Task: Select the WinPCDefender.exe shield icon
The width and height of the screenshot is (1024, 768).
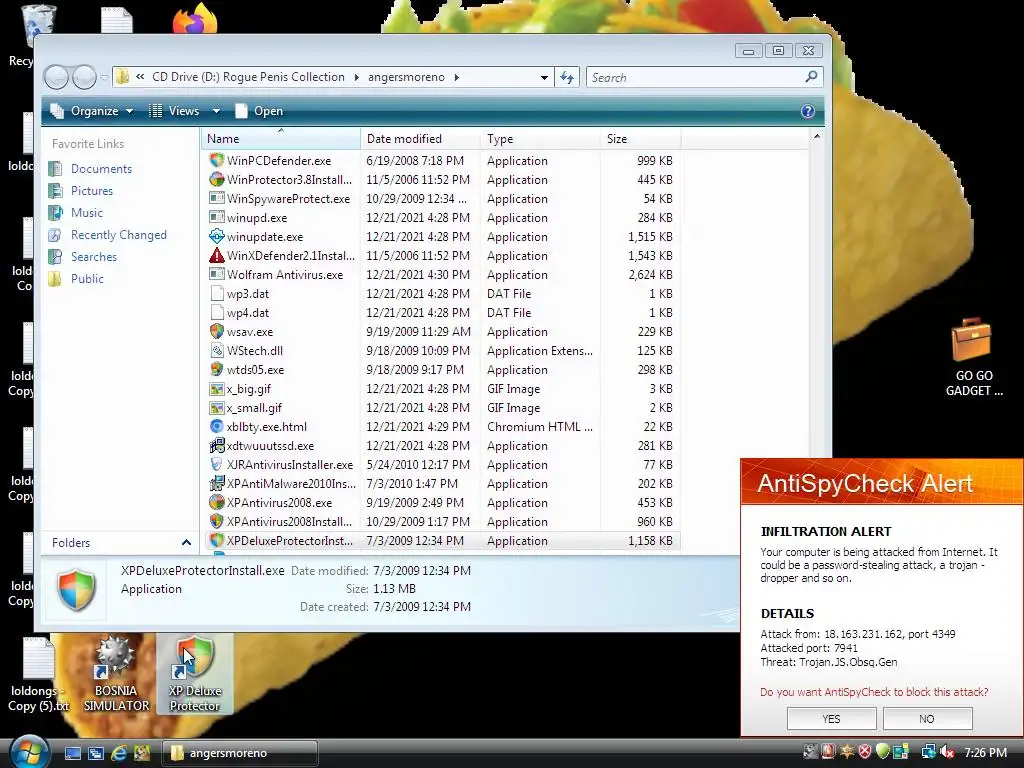Action: (x=217, y=160)
